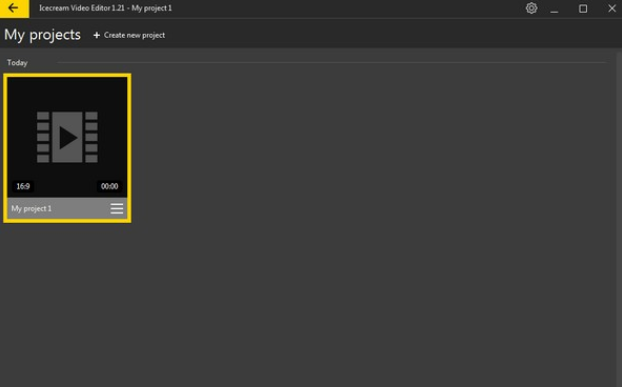Click the 00:00 duration badge

point(109,186)
